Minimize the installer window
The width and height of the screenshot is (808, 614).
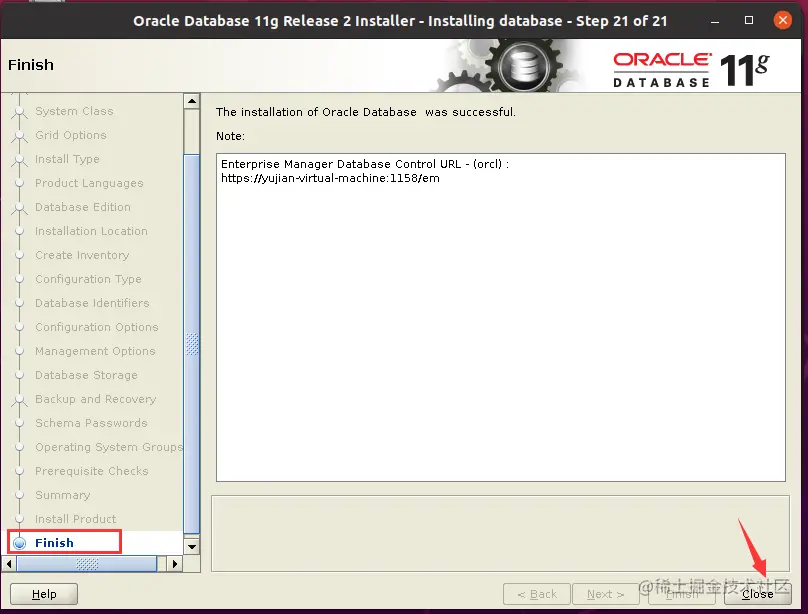715,21
